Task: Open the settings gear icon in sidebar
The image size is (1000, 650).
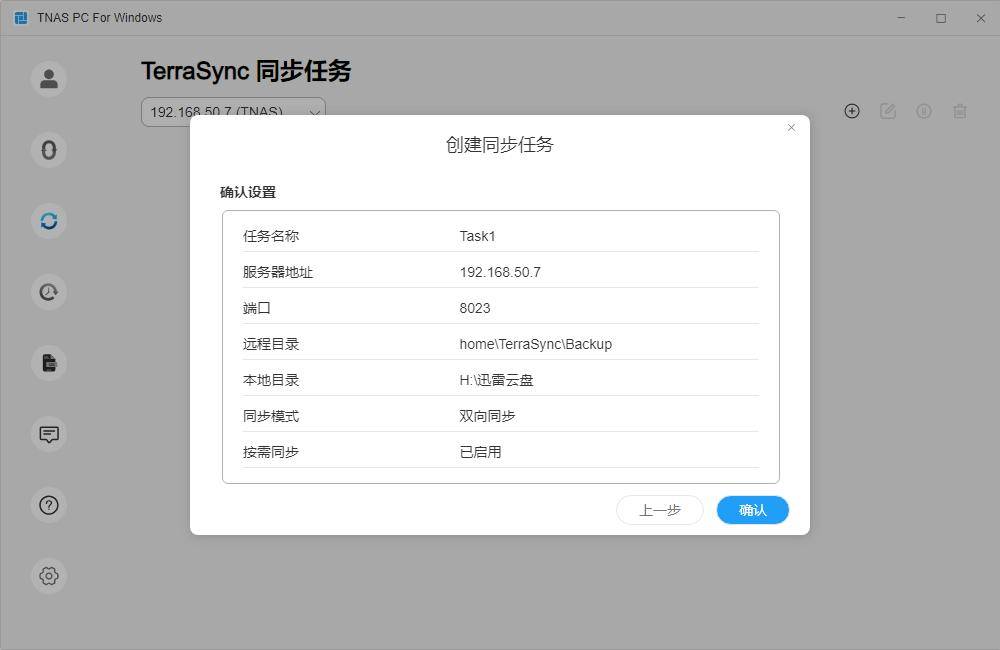Action: click(49, 576)
